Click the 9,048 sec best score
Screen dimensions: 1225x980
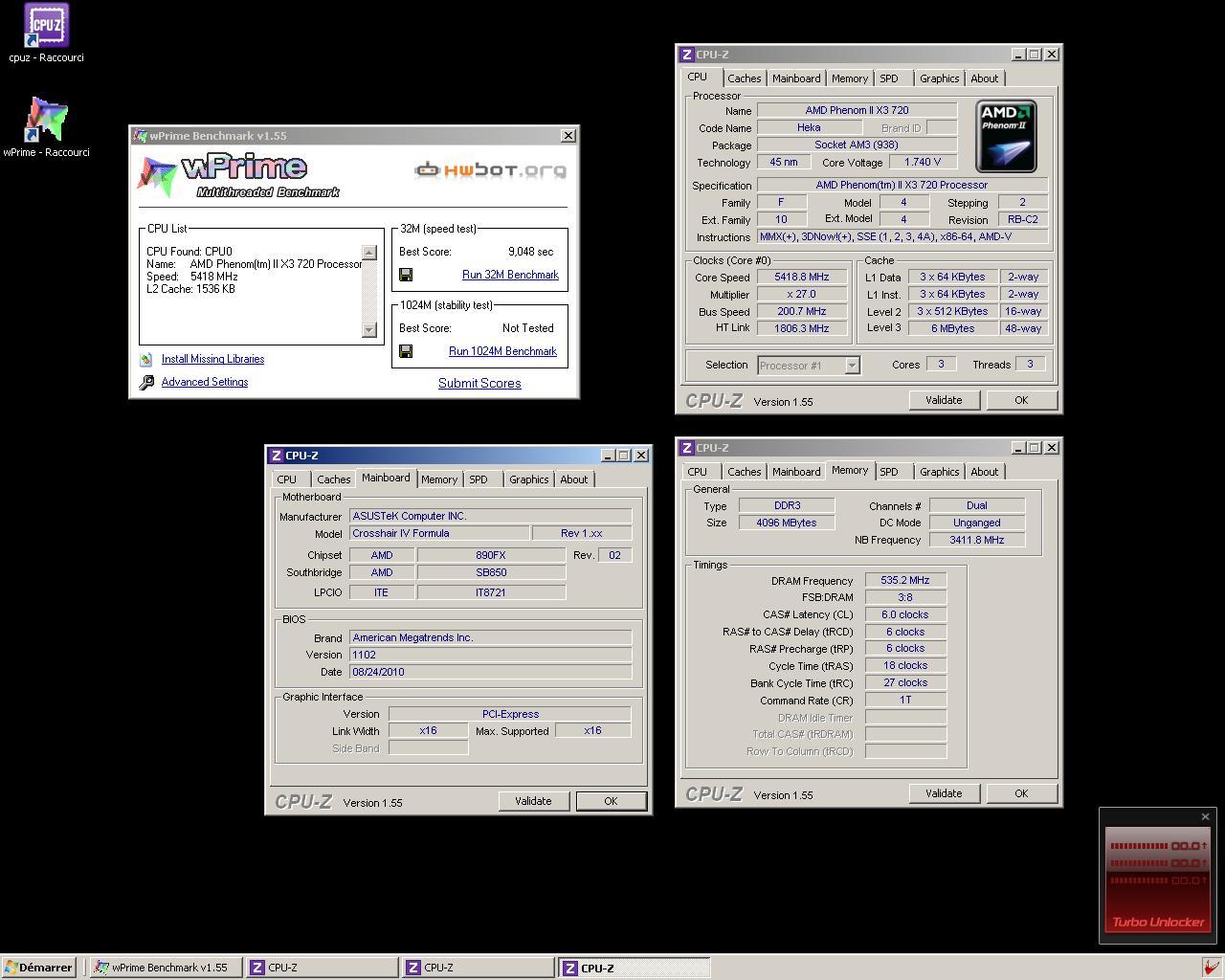[x=531, y=252]
